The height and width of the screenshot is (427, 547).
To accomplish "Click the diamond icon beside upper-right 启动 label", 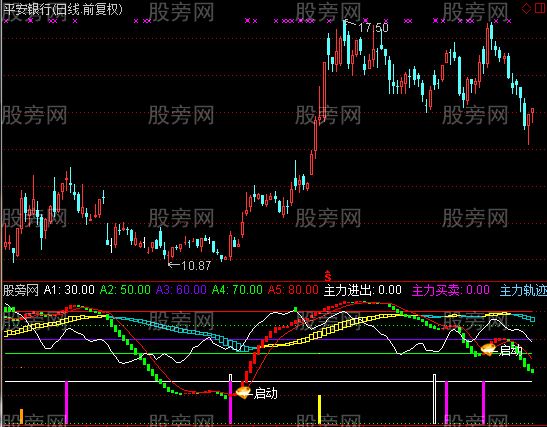I will pos(488,349).
